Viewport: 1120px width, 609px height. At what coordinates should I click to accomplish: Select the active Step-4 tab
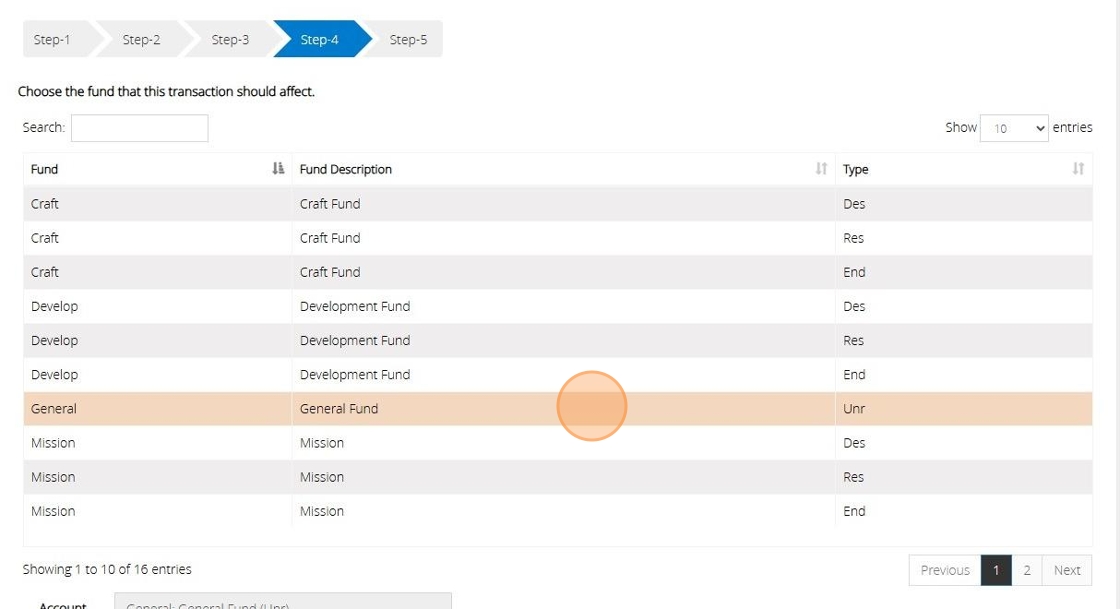tap(319, 40)
